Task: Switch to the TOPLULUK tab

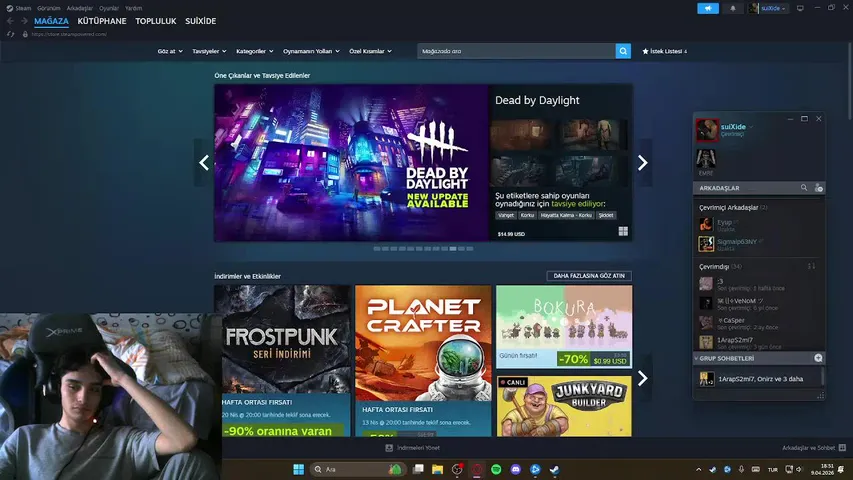Action: point(156,21)
